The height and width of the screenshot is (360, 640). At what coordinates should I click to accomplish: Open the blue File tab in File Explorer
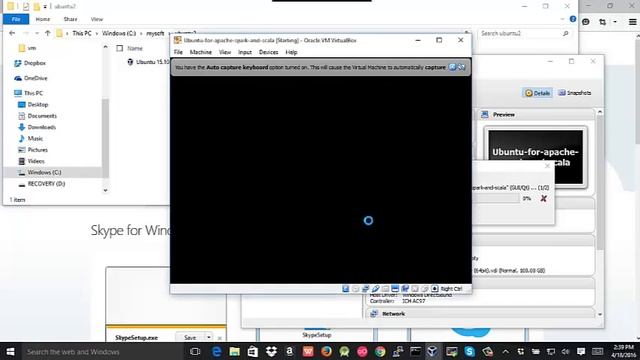(16, 19)
